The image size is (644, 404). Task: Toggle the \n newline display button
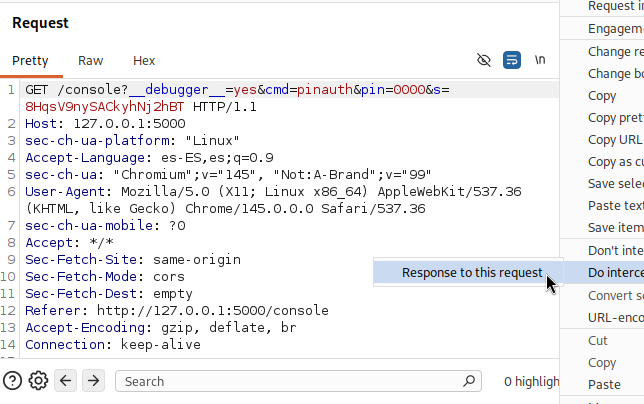pos(540,60)
